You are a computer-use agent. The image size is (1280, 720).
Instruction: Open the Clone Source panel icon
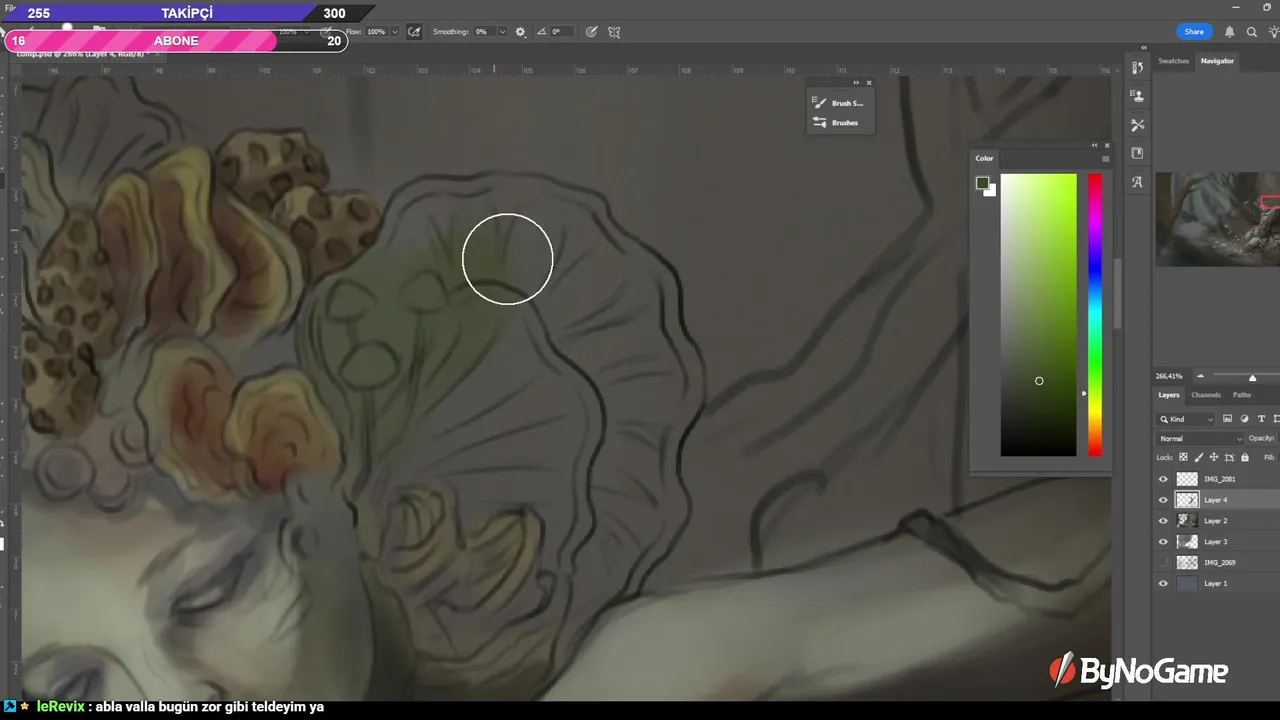pyautogui.click(x=1137, y=96)
